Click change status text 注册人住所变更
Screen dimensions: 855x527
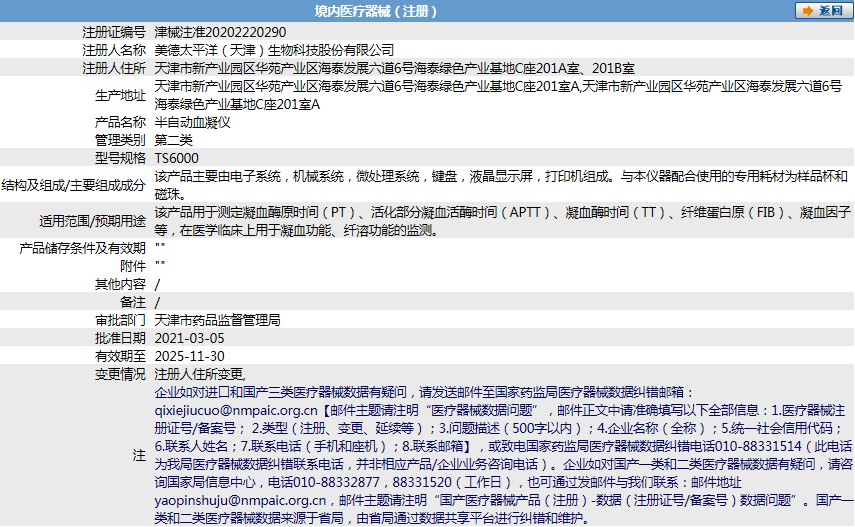(199, 374)
